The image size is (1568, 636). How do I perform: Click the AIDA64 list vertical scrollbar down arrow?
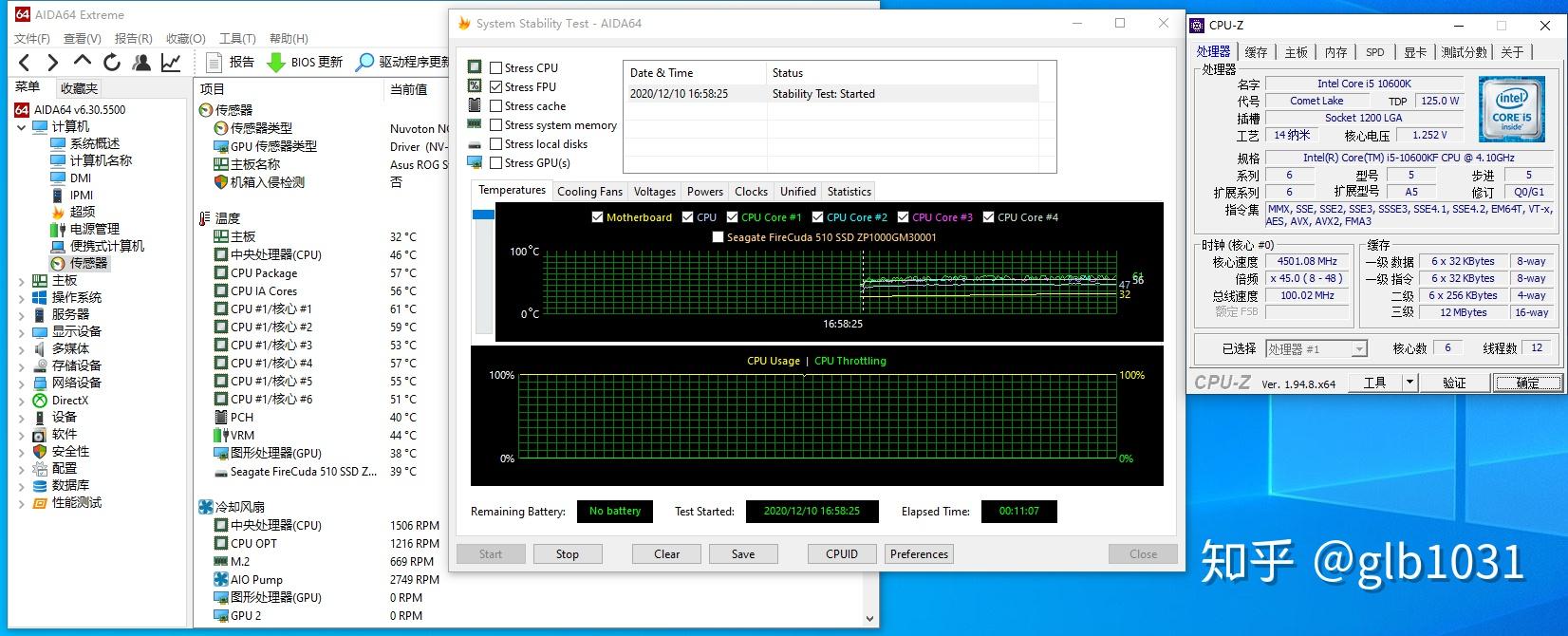[x=871, y=618]
